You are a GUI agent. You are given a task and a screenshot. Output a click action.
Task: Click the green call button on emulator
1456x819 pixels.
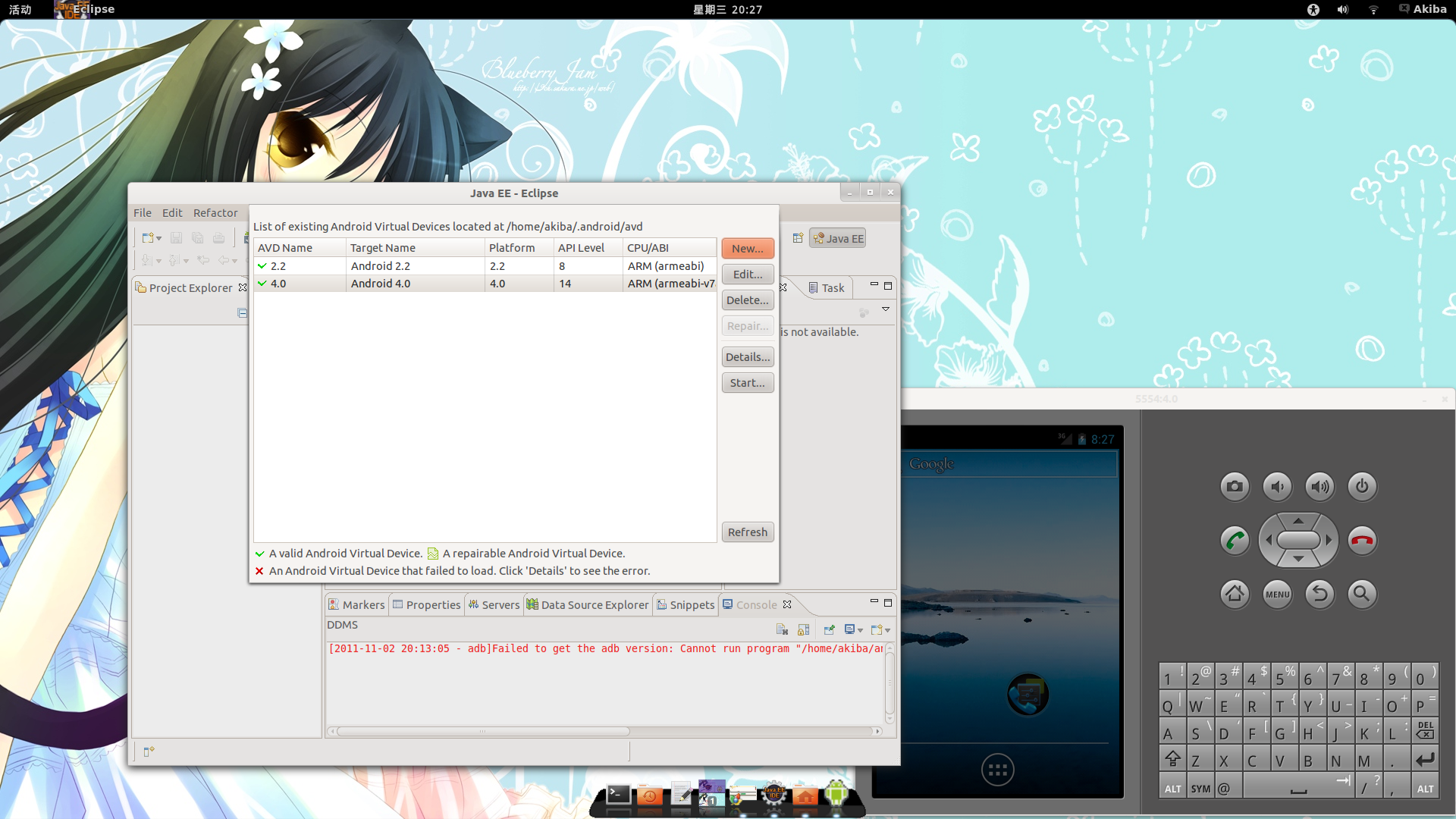1235,541
